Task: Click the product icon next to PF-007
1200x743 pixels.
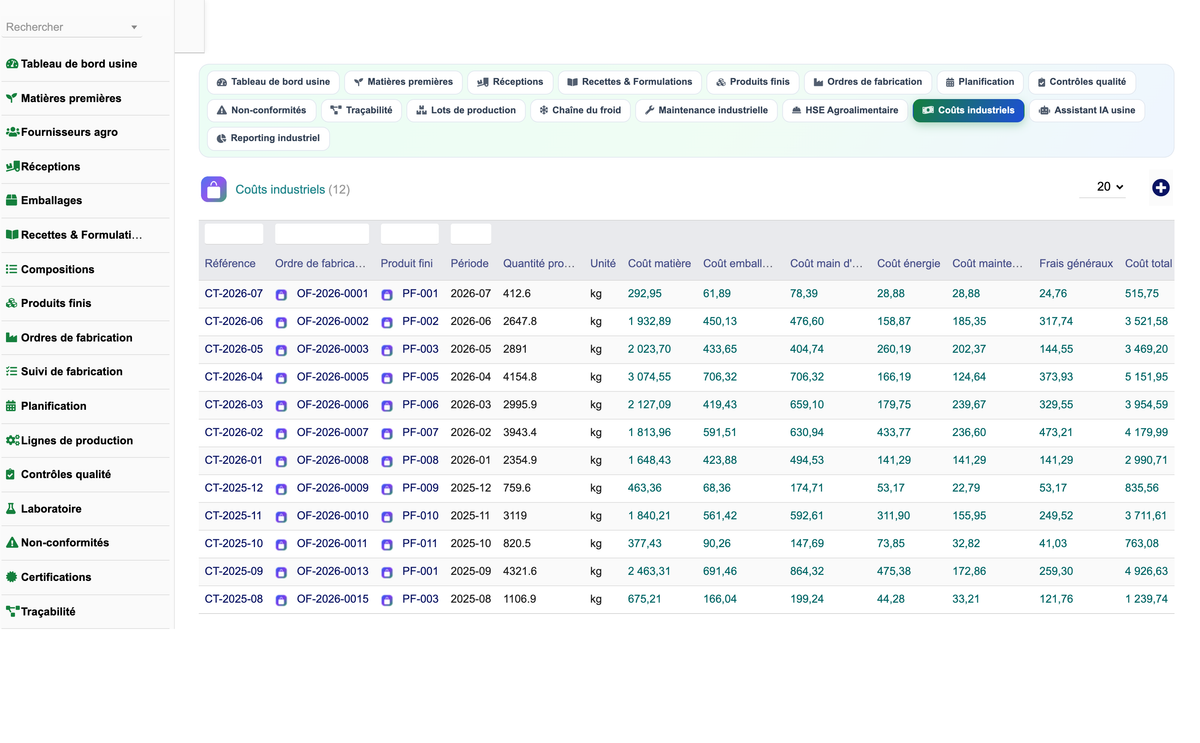Action: point(387,433)
